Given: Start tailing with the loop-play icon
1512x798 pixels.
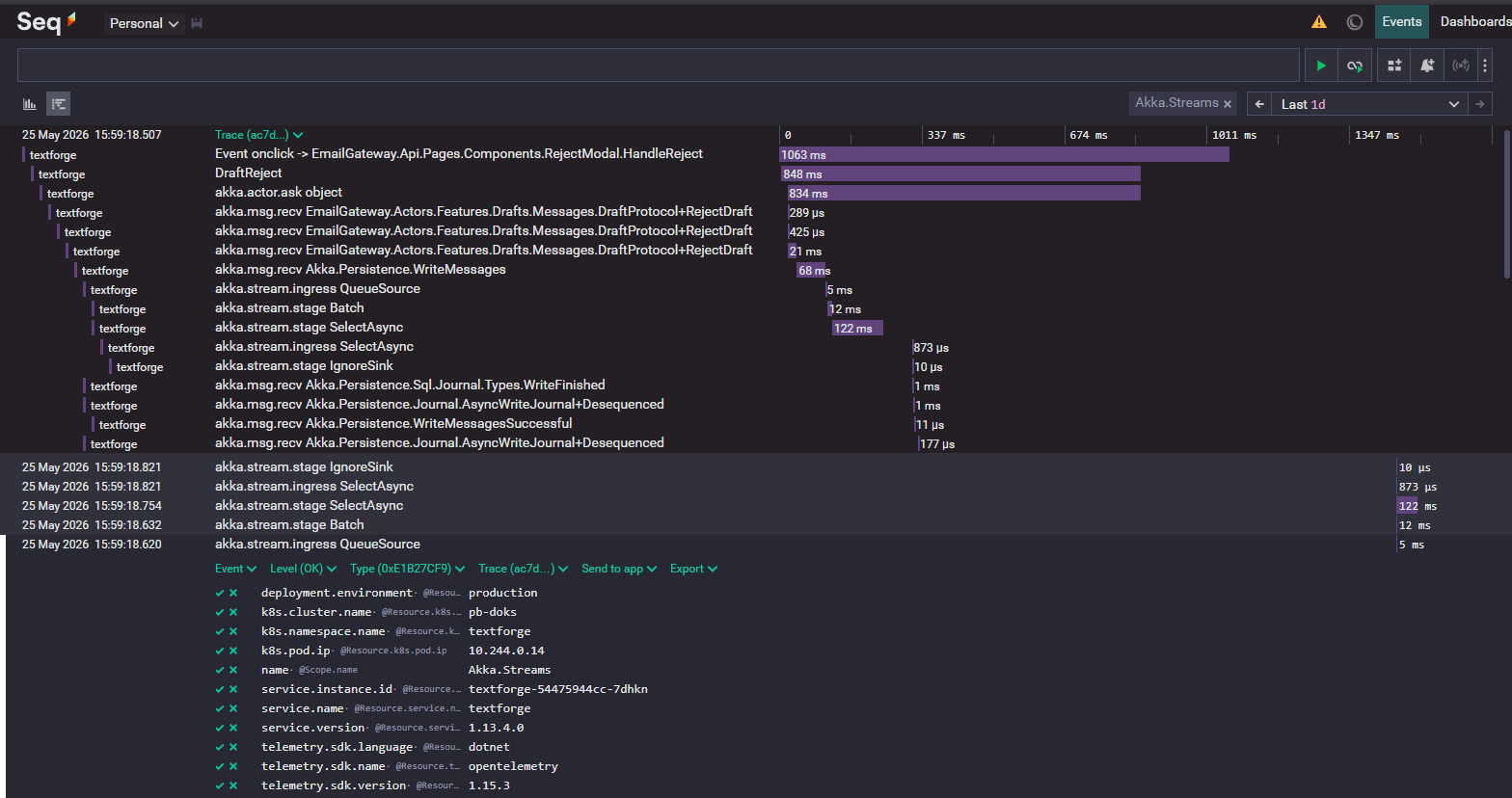Looking at the screenshot, I should 1355,66.
